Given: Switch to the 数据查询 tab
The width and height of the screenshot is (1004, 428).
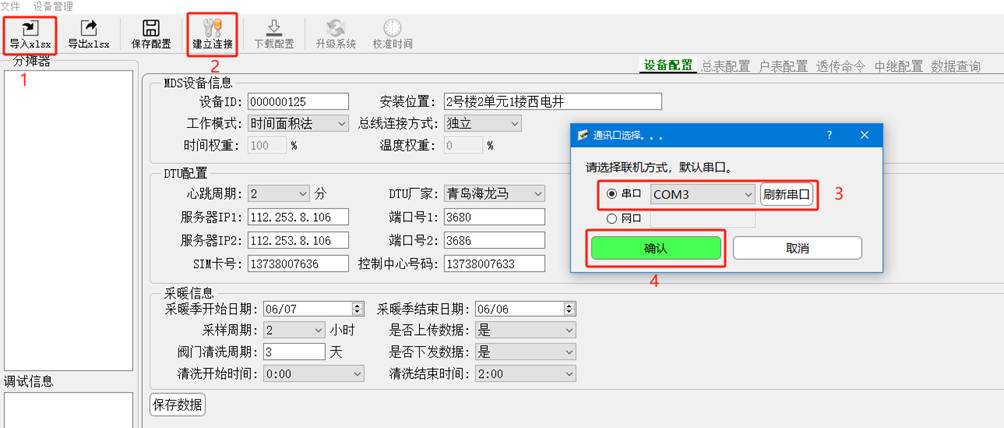Looking at the screenshot, I should point(955,66).
